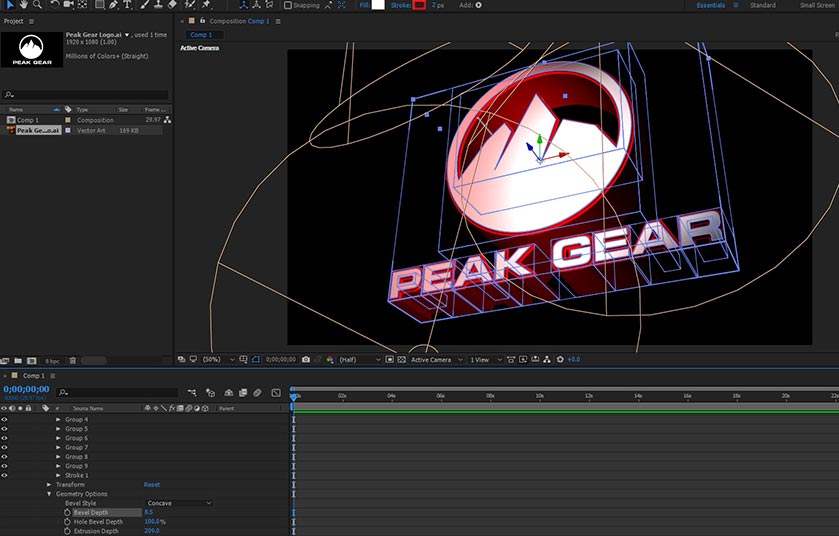839x536 pixels.
Task: Click the Fill color swatch
Action: coord(378,5)
